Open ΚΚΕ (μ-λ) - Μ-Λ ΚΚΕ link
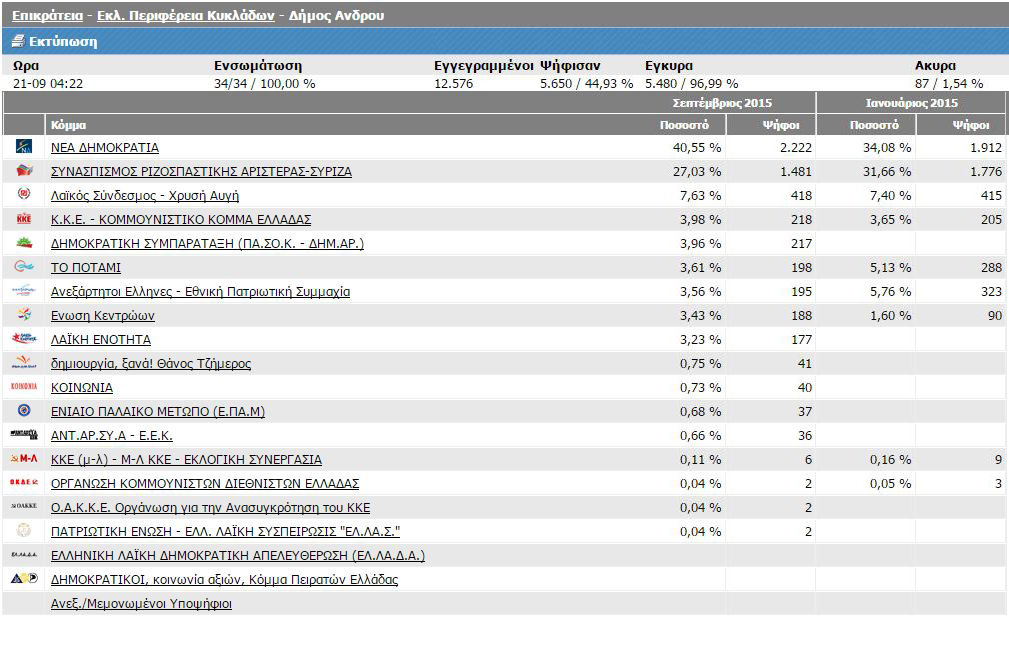The height and width of the screenshot is (658, 1009). (x=186, y=460)
